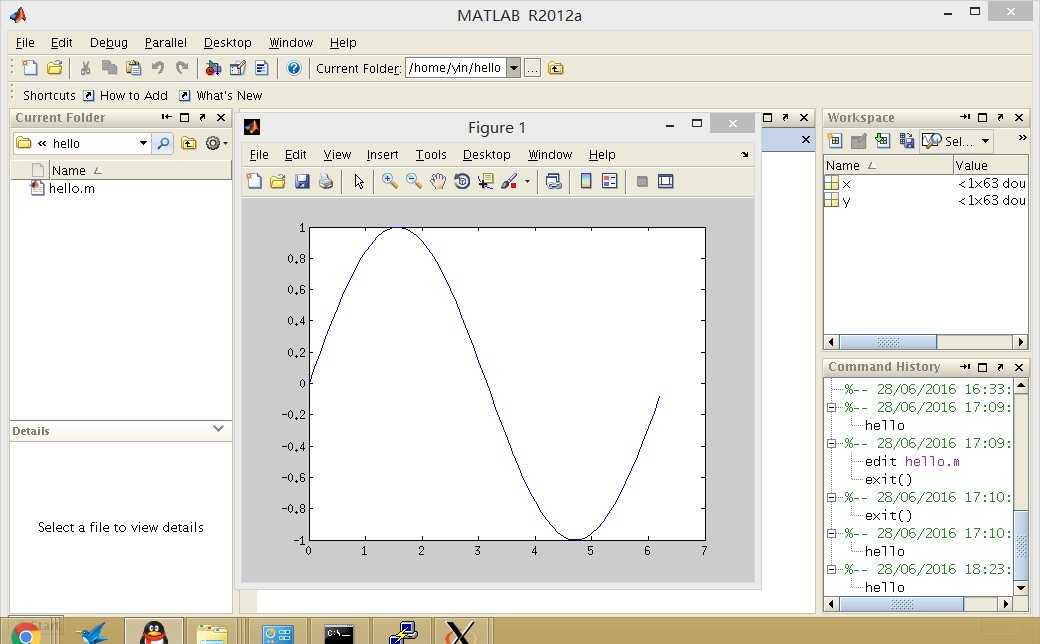Screen dimensions: 1040x644
Task: Toggle Rotate 3D tool in Figure
Action: (x=462, y=181)
